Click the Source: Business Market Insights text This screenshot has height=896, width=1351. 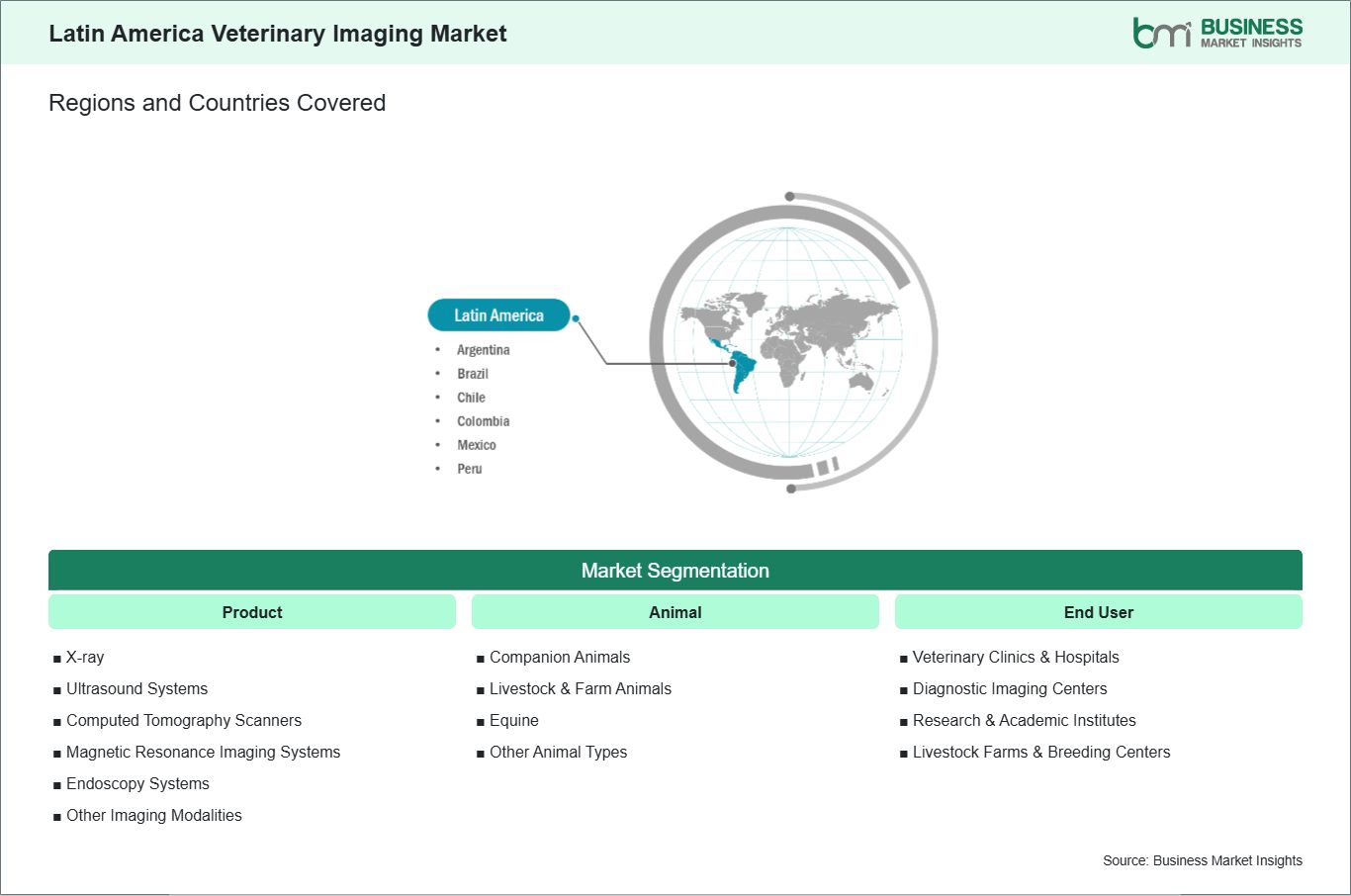pos(1203,860)
